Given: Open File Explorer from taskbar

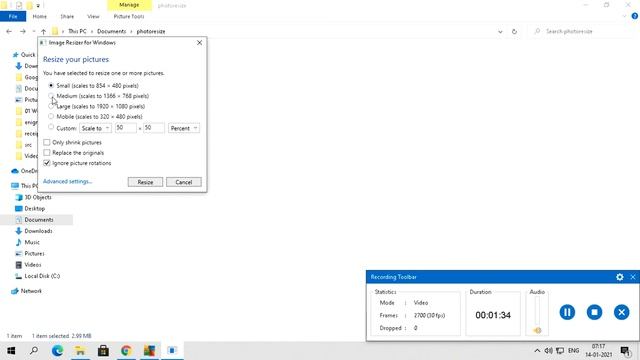Looking at the screenshot, I should click(80, 351).
